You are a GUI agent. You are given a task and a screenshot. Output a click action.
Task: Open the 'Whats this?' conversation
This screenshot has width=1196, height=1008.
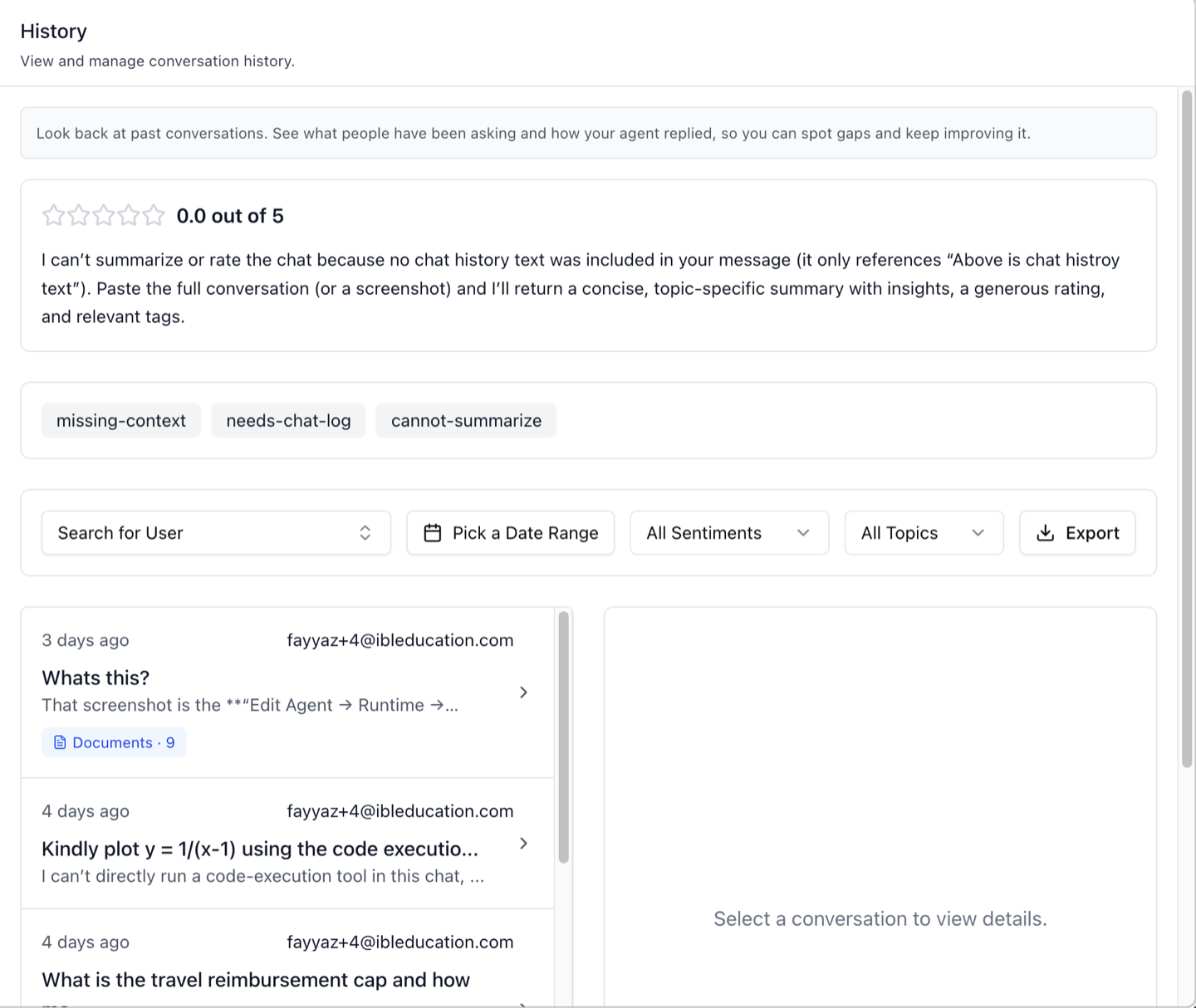(x=287, y=692)
